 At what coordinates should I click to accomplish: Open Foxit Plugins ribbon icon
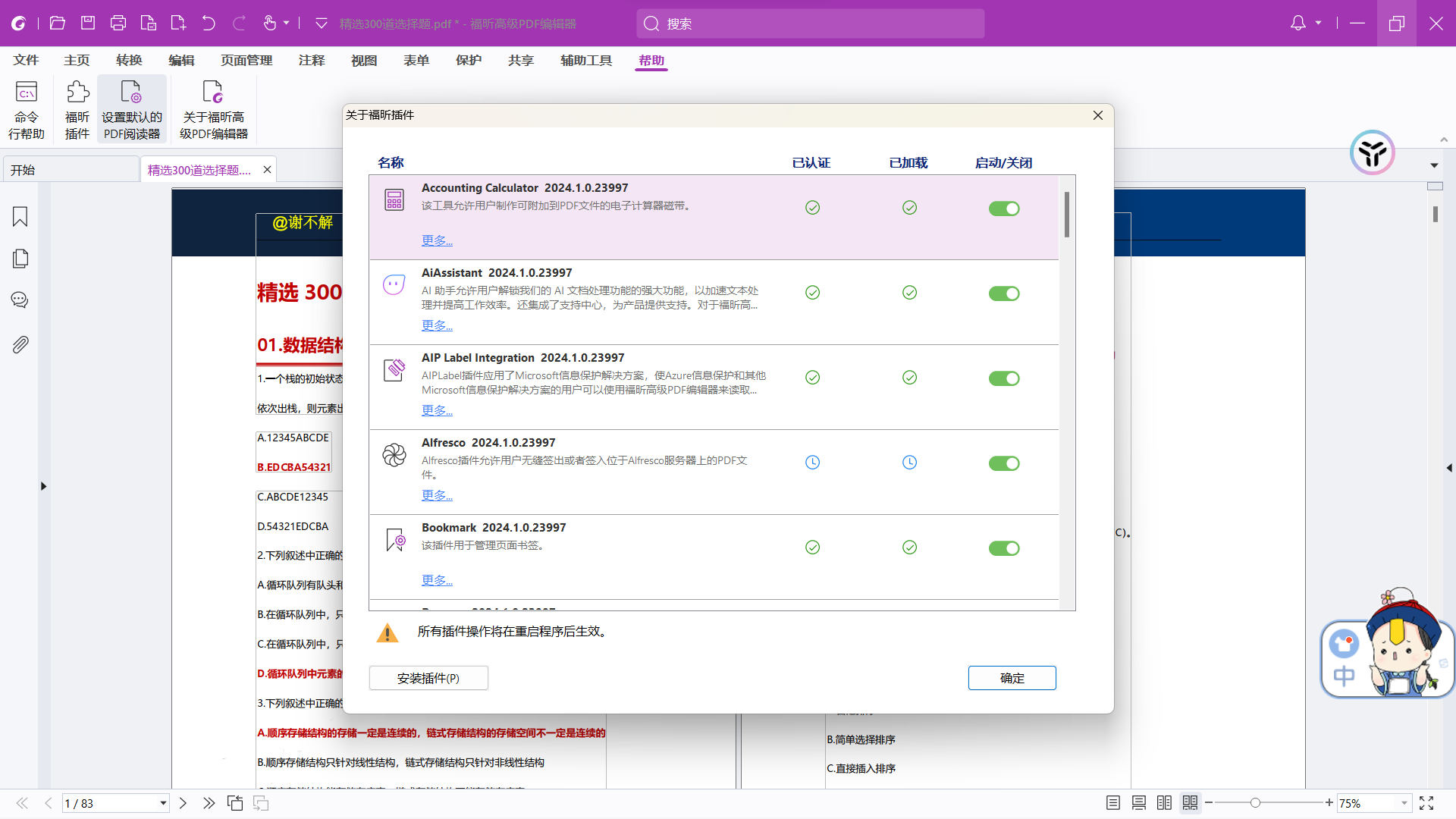pos(77,111)
